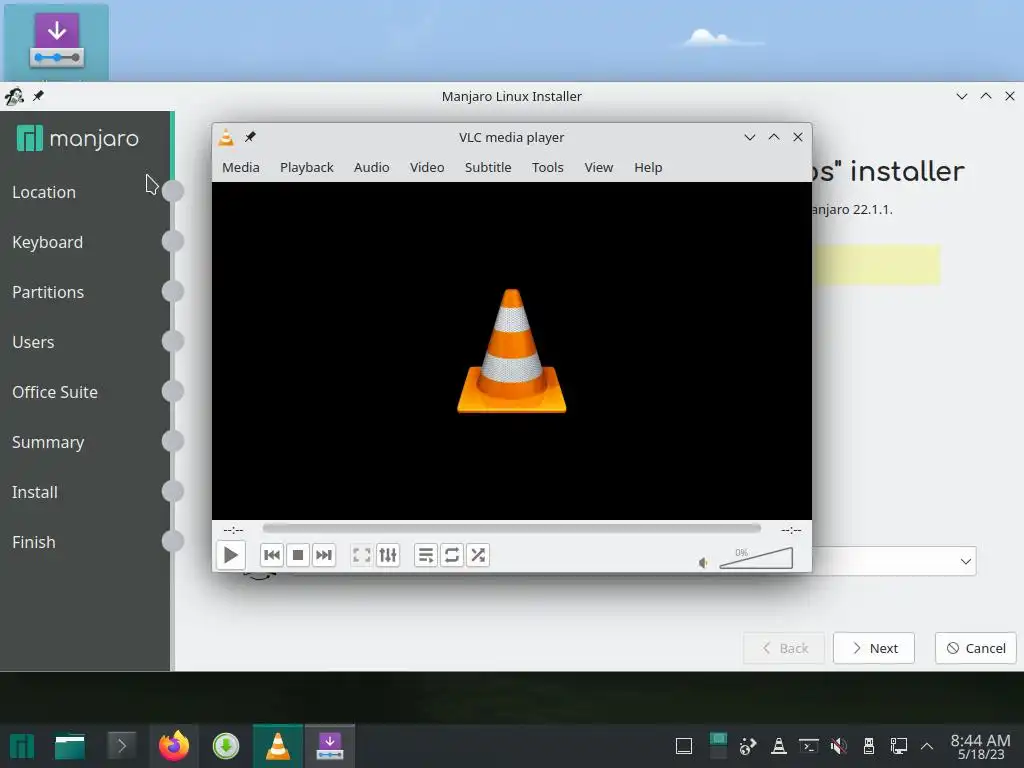
Task: Pin the VLC window on all desktops
Action: click(250, 137)
